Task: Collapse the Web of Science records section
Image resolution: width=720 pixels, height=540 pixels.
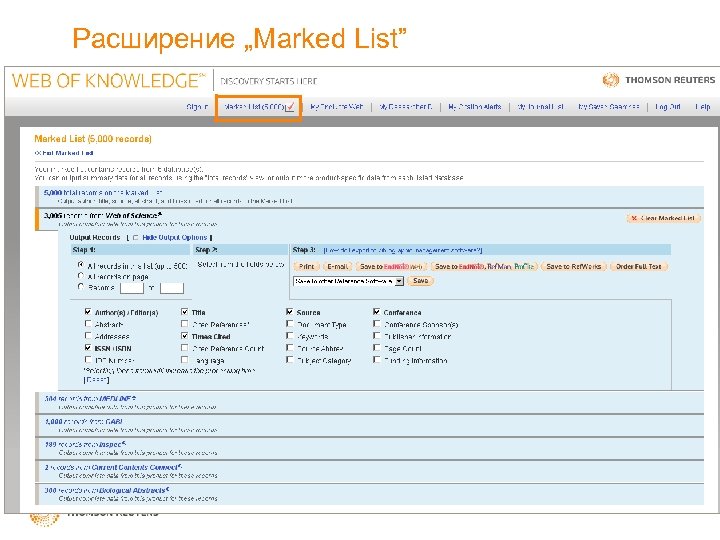Action: tap(103, 215)
